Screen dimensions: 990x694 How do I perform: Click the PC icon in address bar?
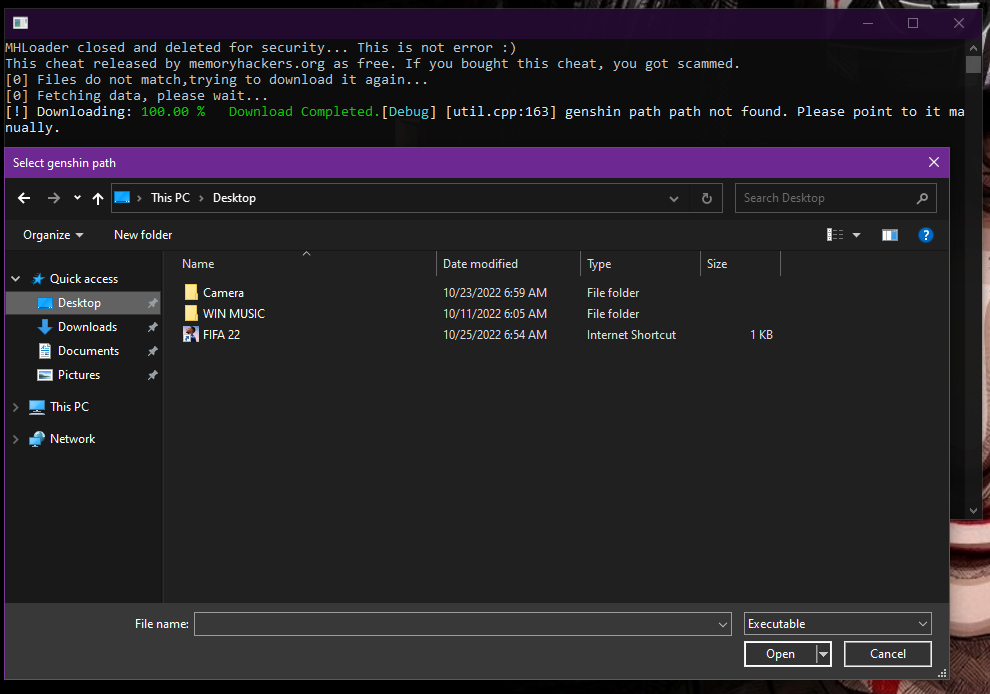click(122, 198)
